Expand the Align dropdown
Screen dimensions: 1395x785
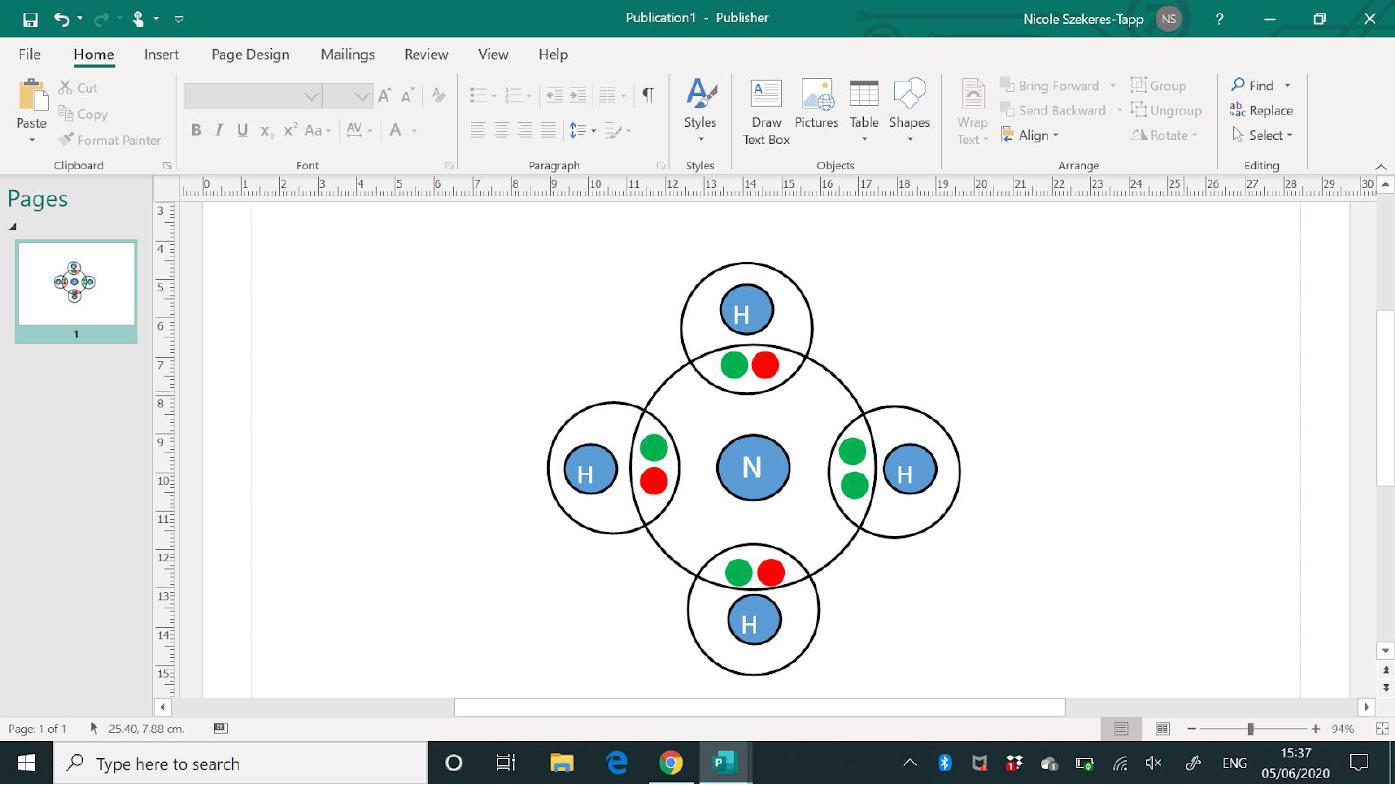click(x=1031, y=135)
